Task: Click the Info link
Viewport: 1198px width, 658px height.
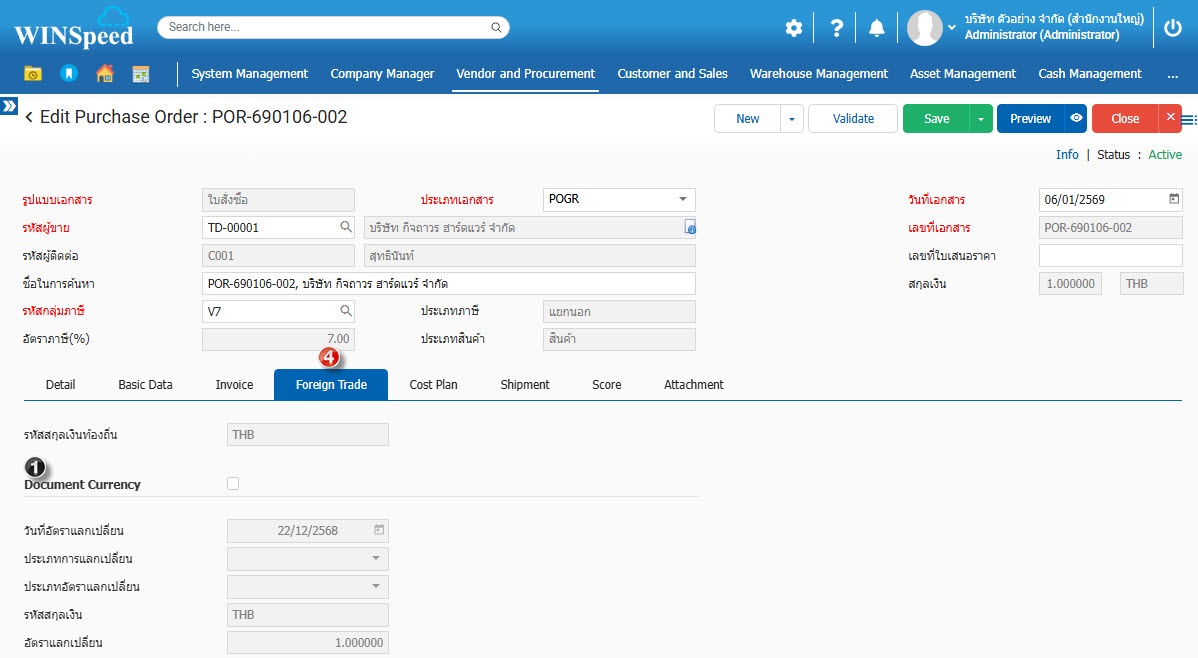Action: point(1067,155)
